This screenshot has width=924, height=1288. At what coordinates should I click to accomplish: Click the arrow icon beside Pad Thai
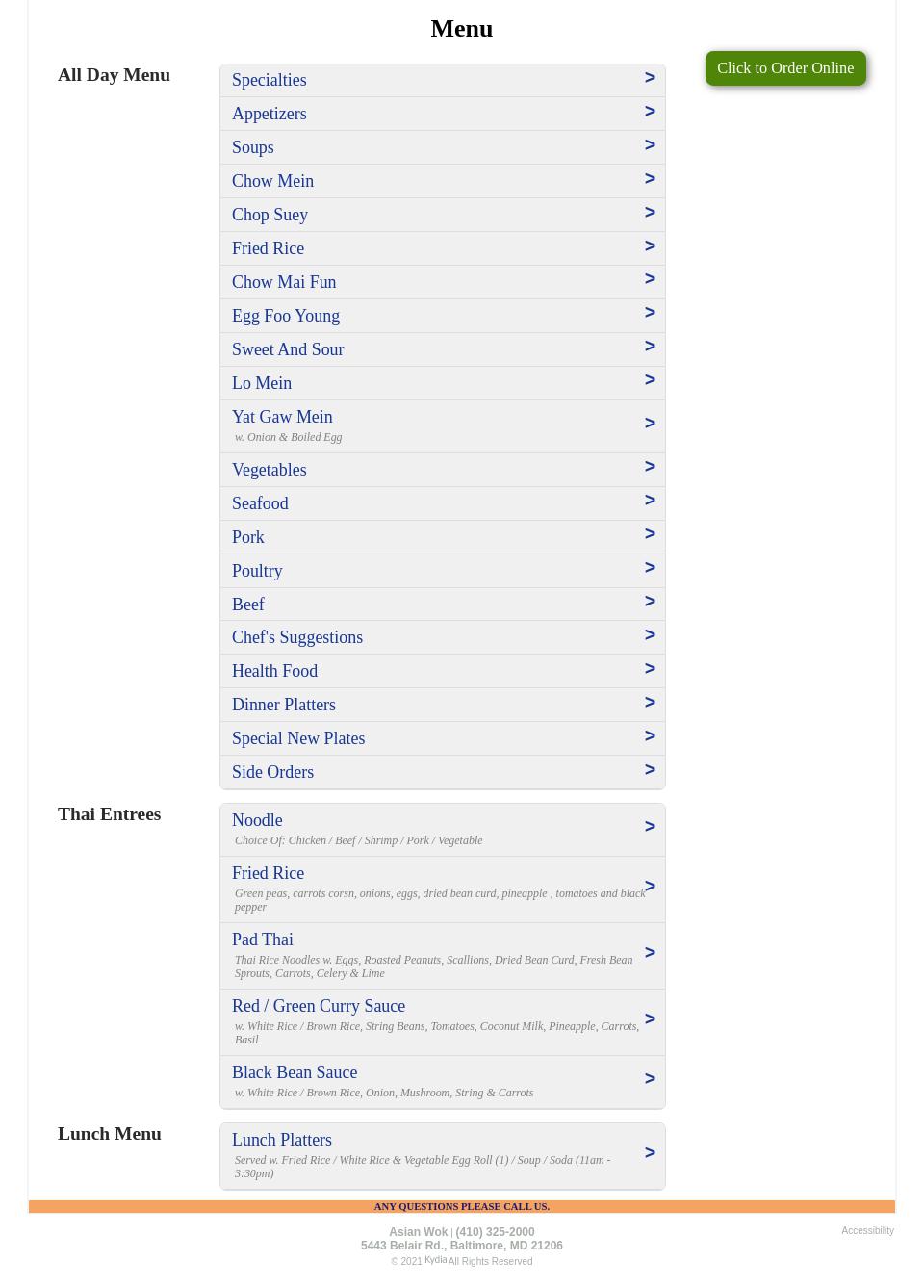(650, 953)
